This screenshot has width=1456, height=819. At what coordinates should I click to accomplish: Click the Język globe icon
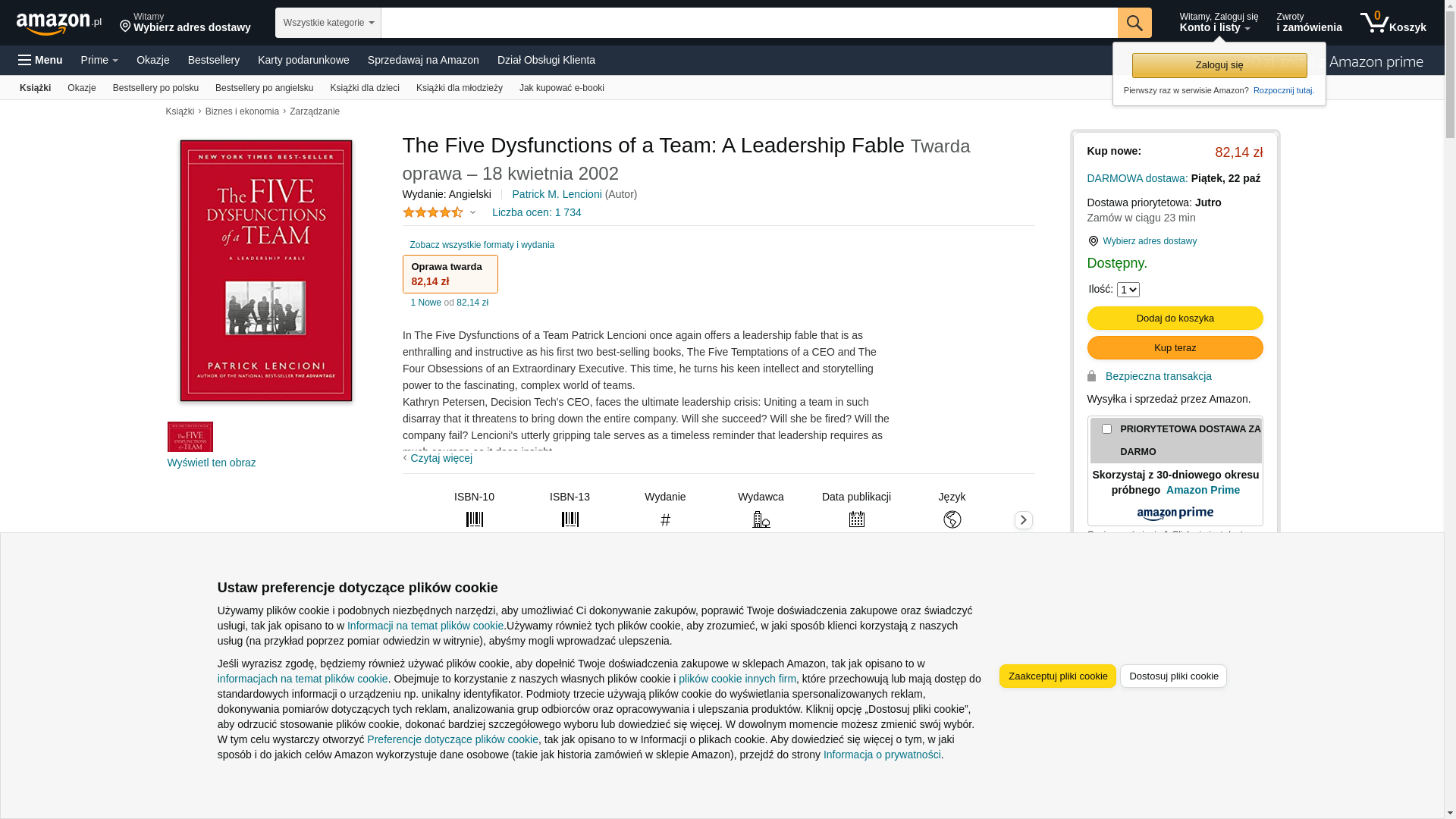pos(952,519)
